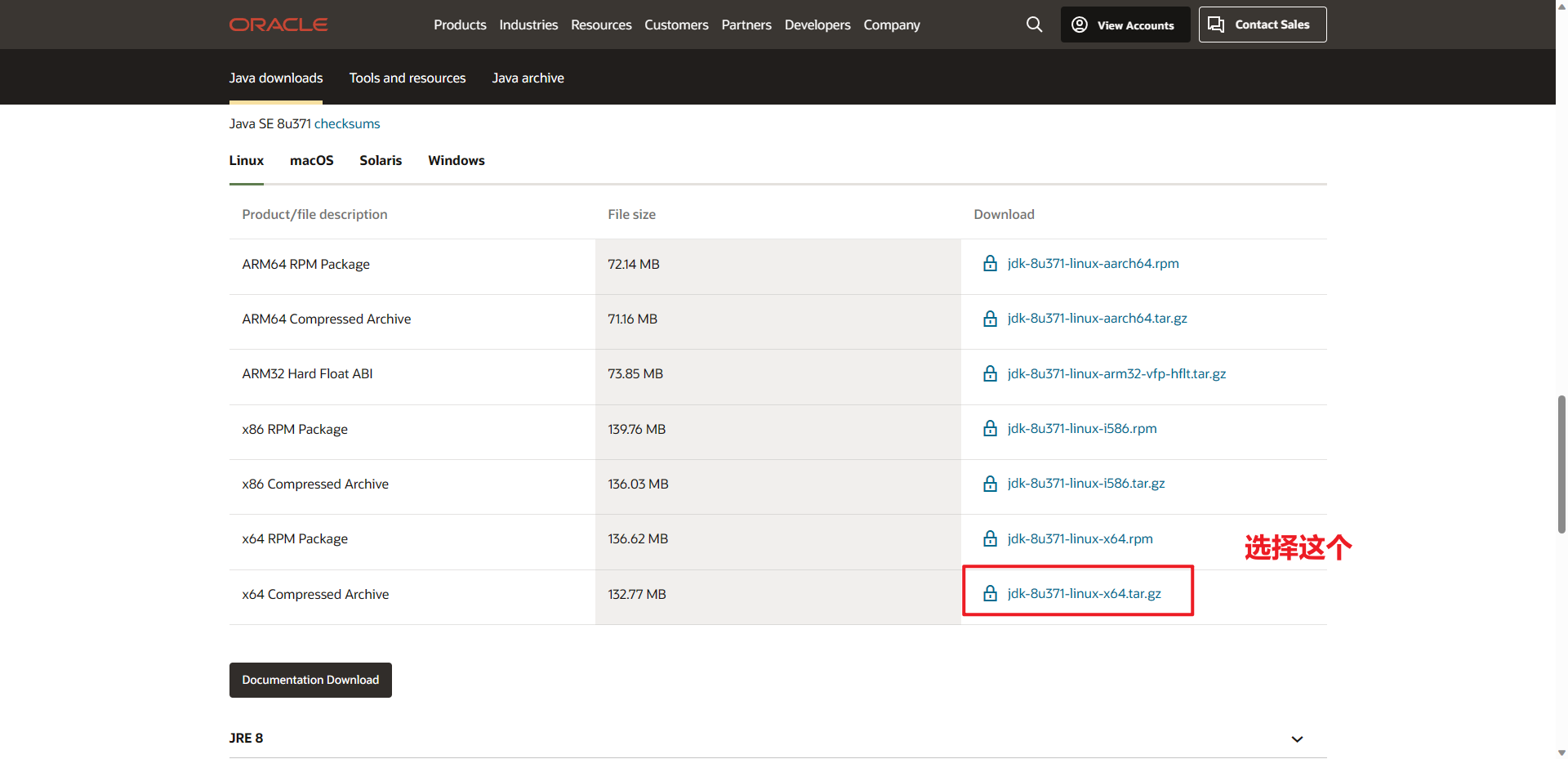This screenshot has width=1568, height=759.
Task: Click the 136.62 MB file size
Action: (638, 538)
